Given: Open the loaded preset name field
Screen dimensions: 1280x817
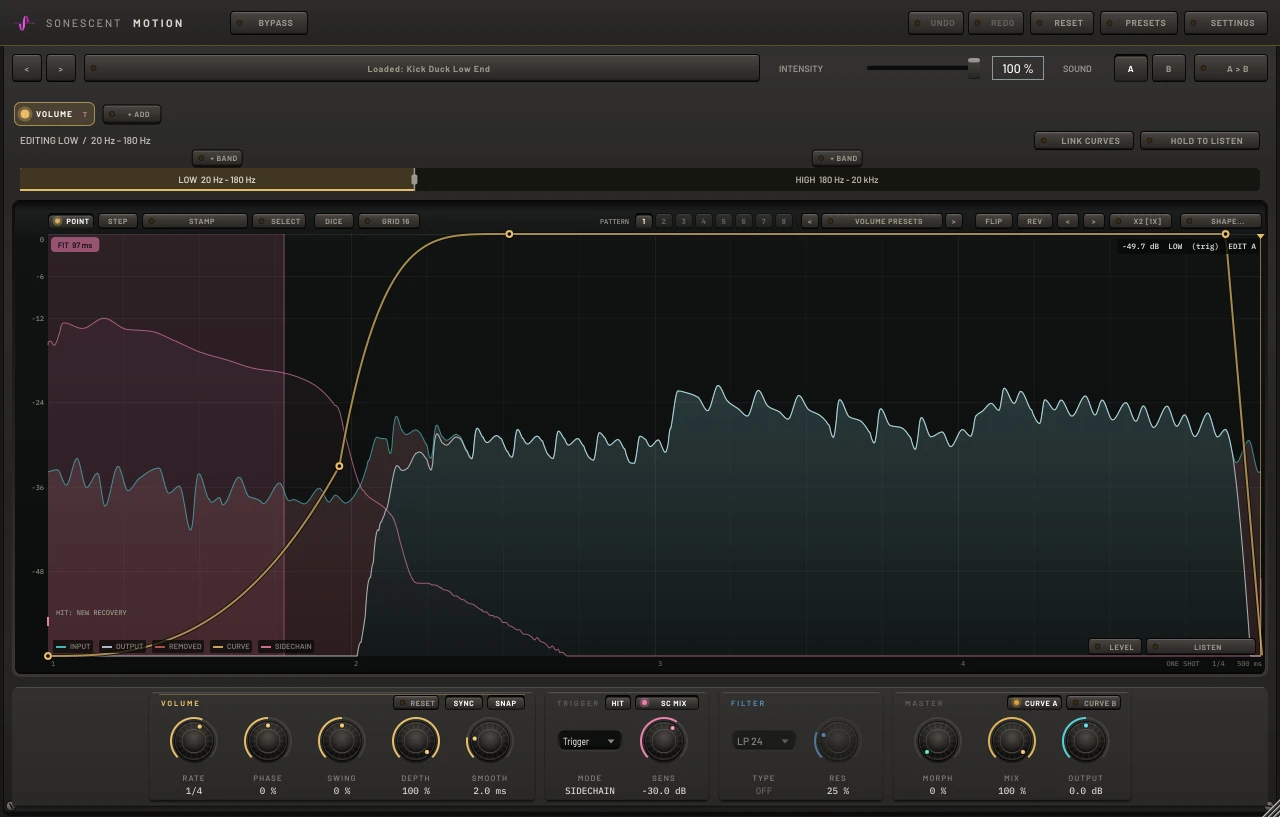Looking at the screenshot, I should 423,69.
